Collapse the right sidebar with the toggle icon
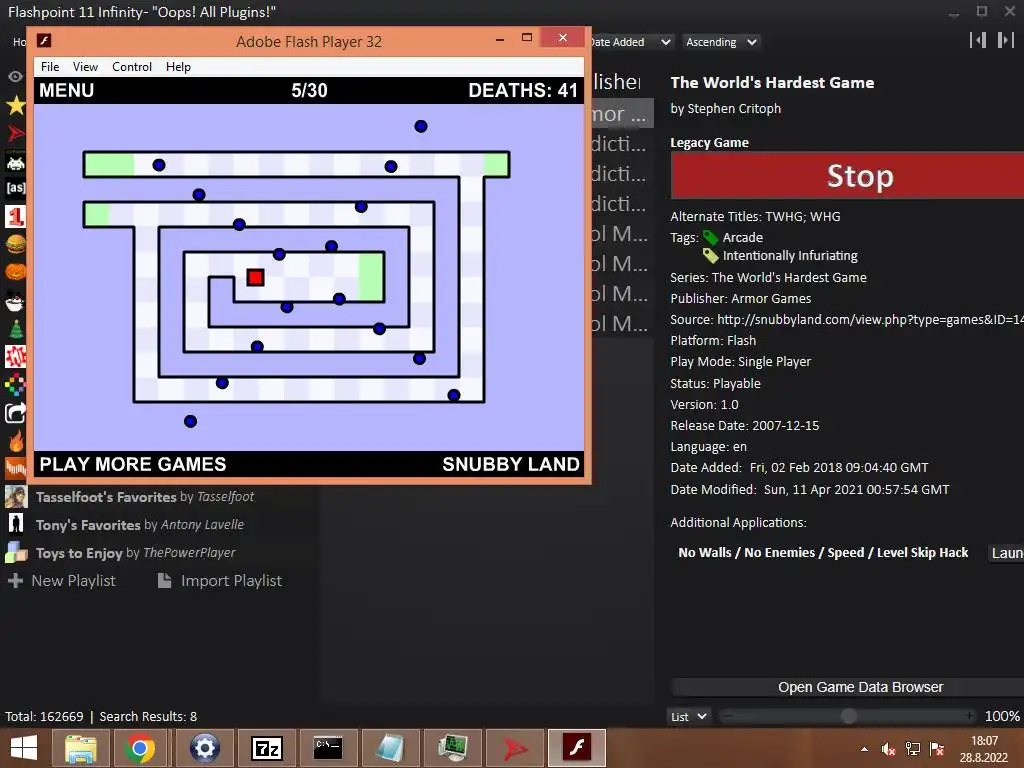Viewport: 1024px width, 768px height. click(x=1005, y=40)
